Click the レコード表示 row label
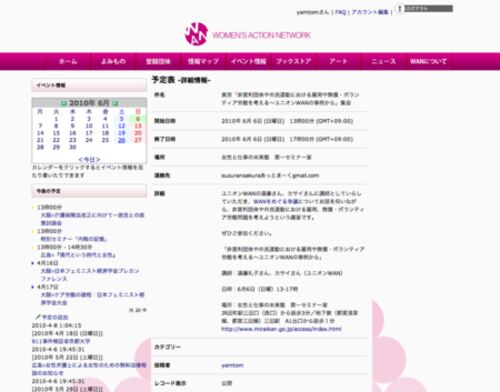The image size is (500, 392). [x=170, y=383]
